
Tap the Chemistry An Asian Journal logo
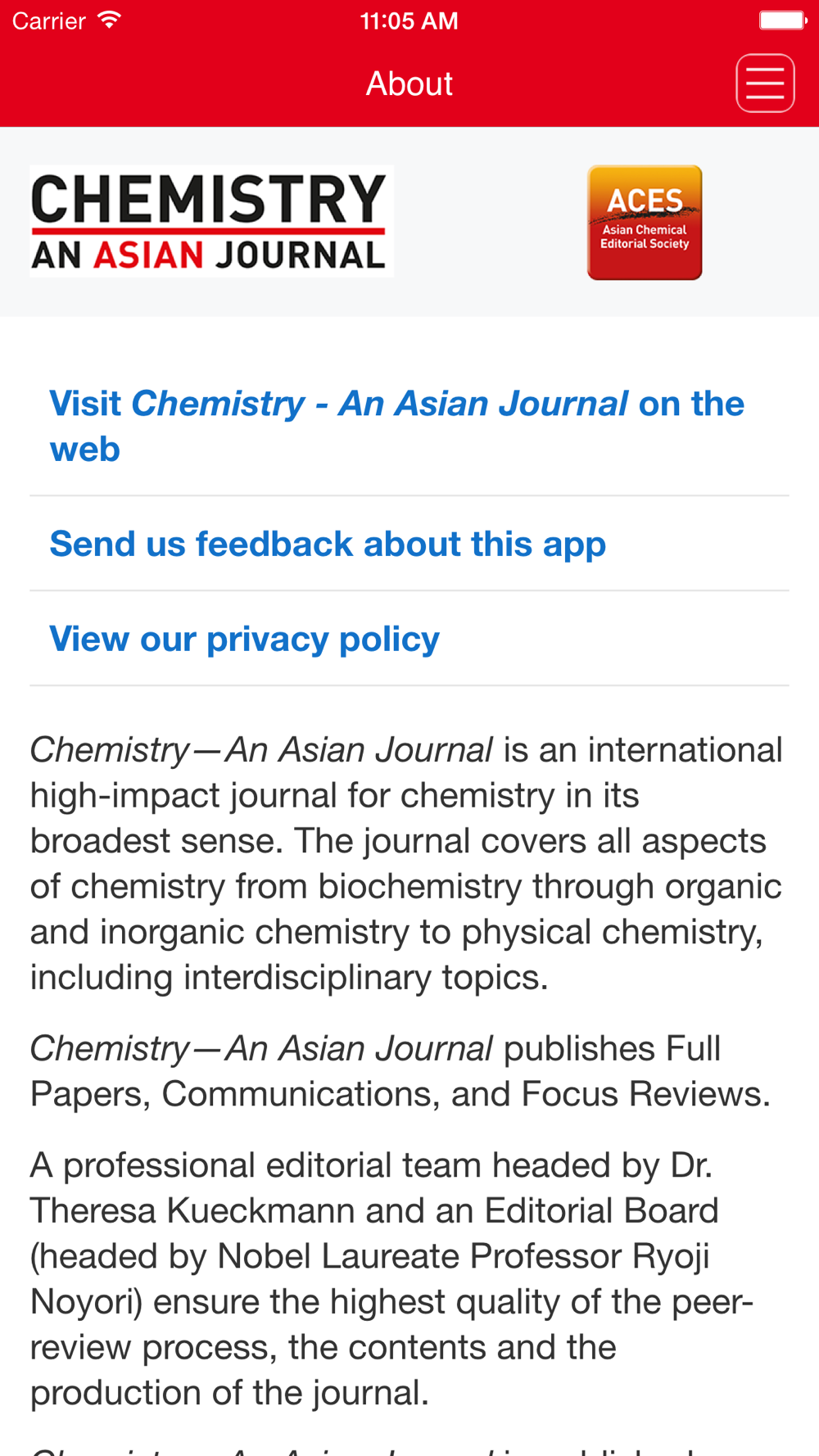pyautogui.click(x=211, y=221)
